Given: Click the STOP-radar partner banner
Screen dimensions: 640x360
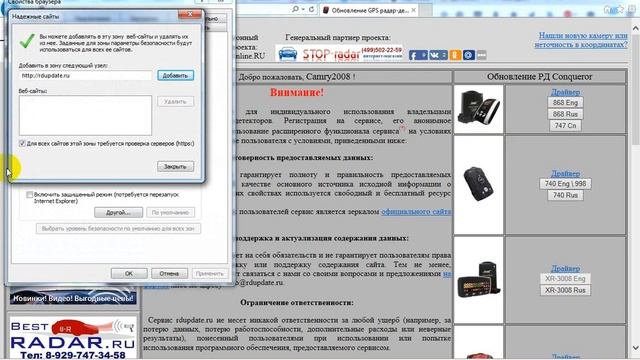Looking at the screenshot, I should click(340, 53).
